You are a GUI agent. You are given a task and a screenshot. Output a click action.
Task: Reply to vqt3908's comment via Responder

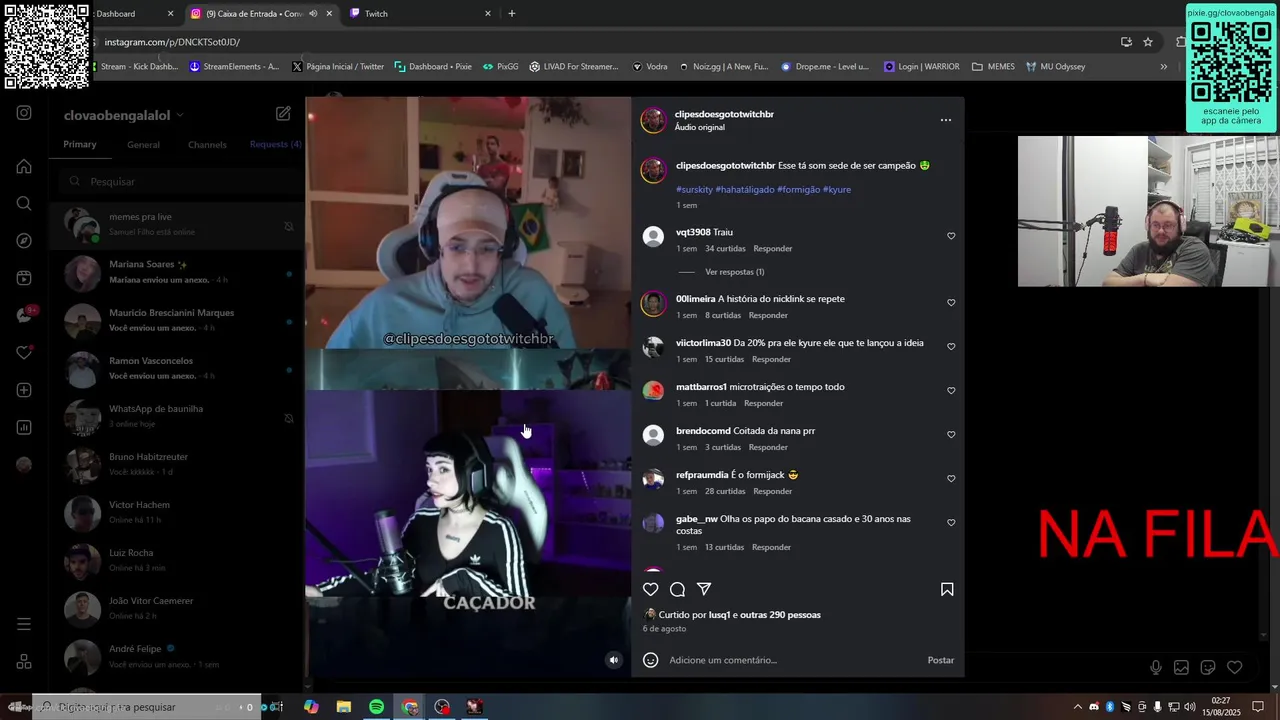click(x=773, y=249)
